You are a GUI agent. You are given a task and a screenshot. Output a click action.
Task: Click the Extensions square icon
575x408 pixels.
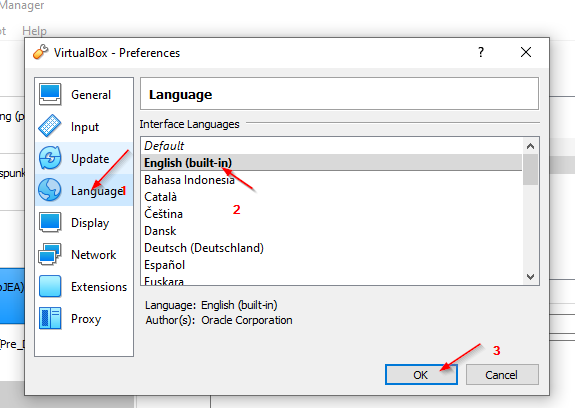coord(50,286)
